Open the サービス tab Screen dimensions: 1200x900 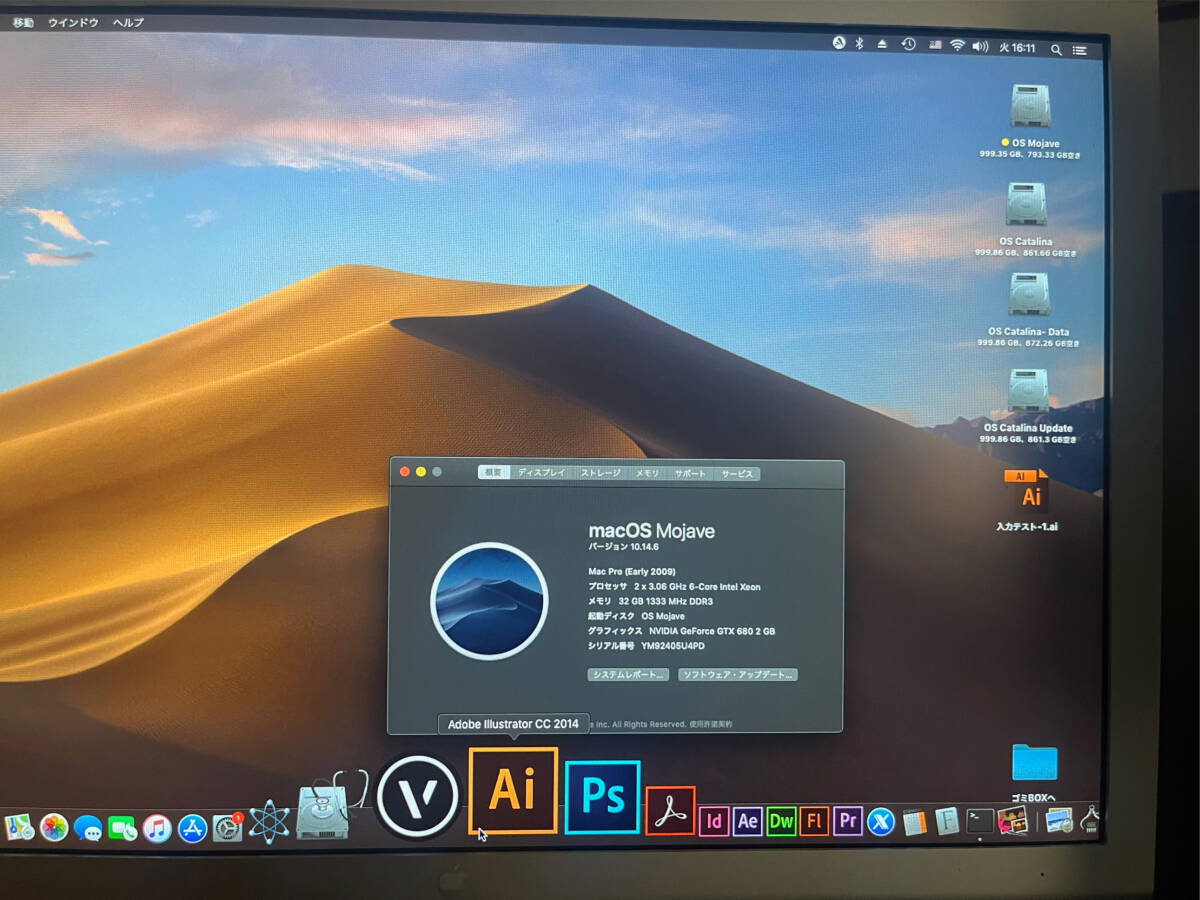[737, 473]
